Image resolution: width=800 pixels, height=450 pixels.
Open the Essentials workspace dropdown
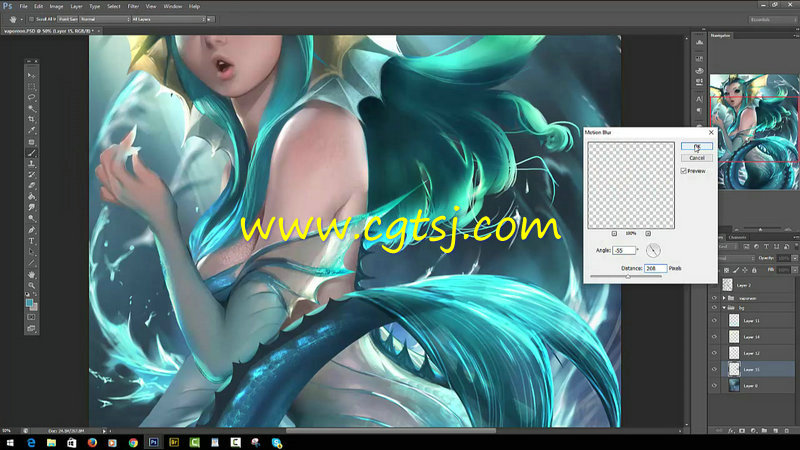772,19
